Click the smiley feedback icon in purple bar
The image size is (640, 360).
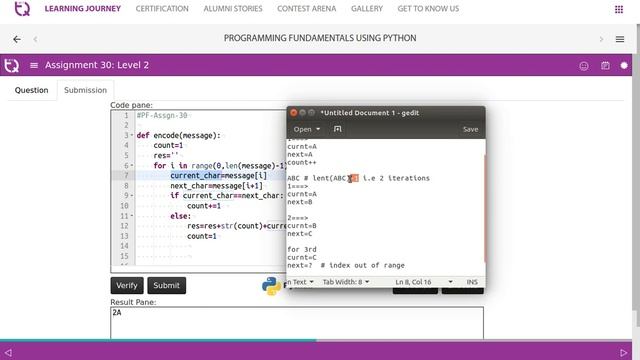[x=584, y=66]
